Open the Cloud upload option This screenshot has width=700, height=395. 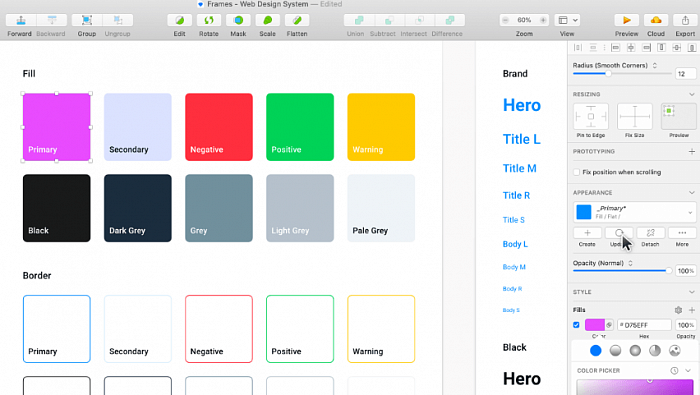pyautogui.click(x=656, y=20)
